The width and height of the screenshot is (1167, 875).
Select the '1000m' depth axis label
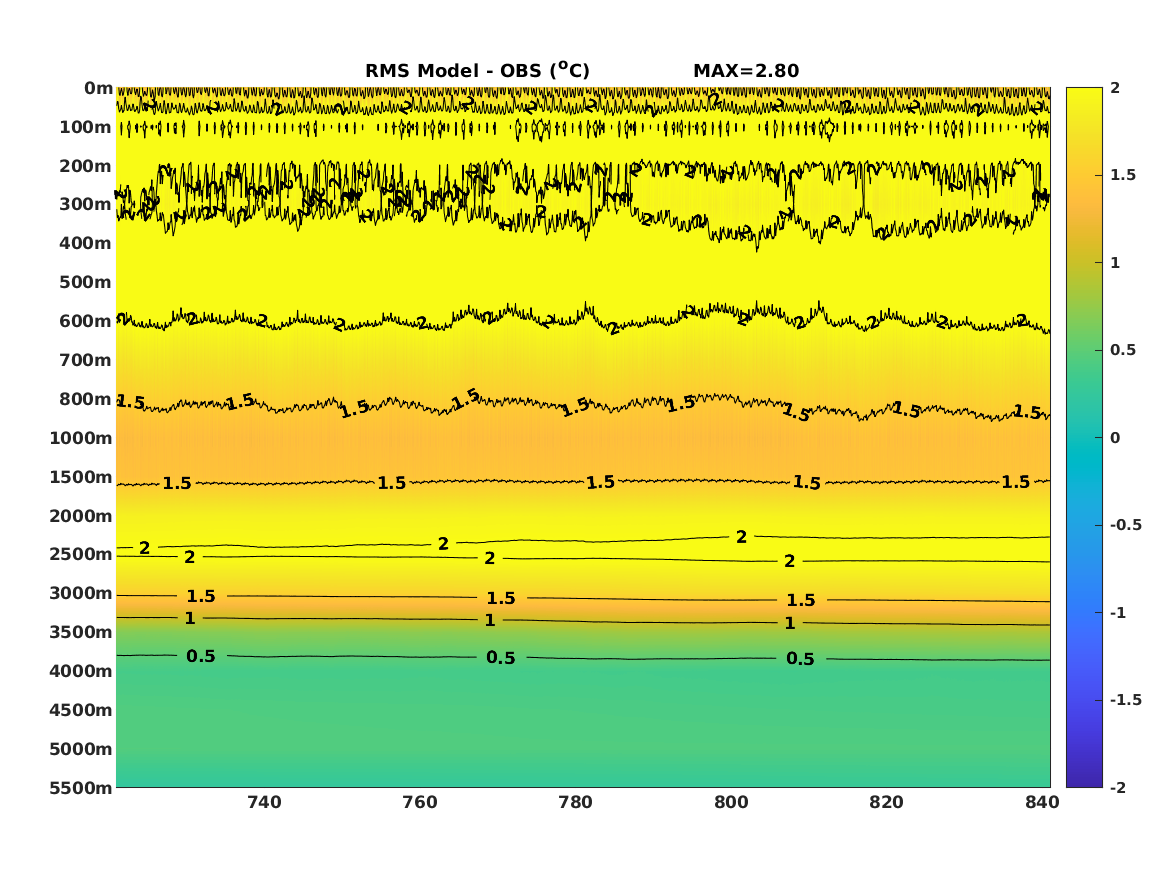coord(81,438)
